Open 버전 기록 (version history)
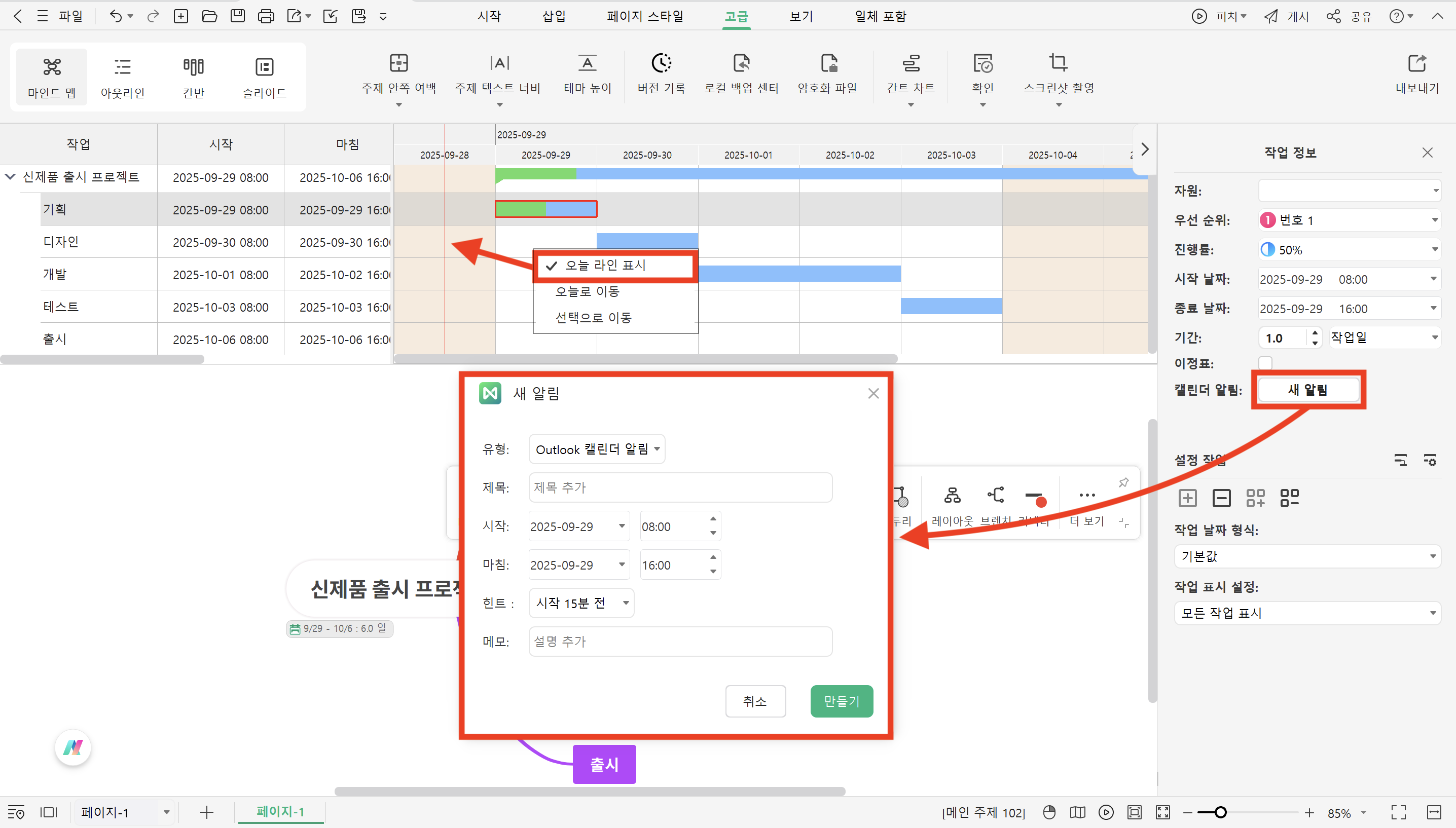1456x828 pixels. point(661,74)
